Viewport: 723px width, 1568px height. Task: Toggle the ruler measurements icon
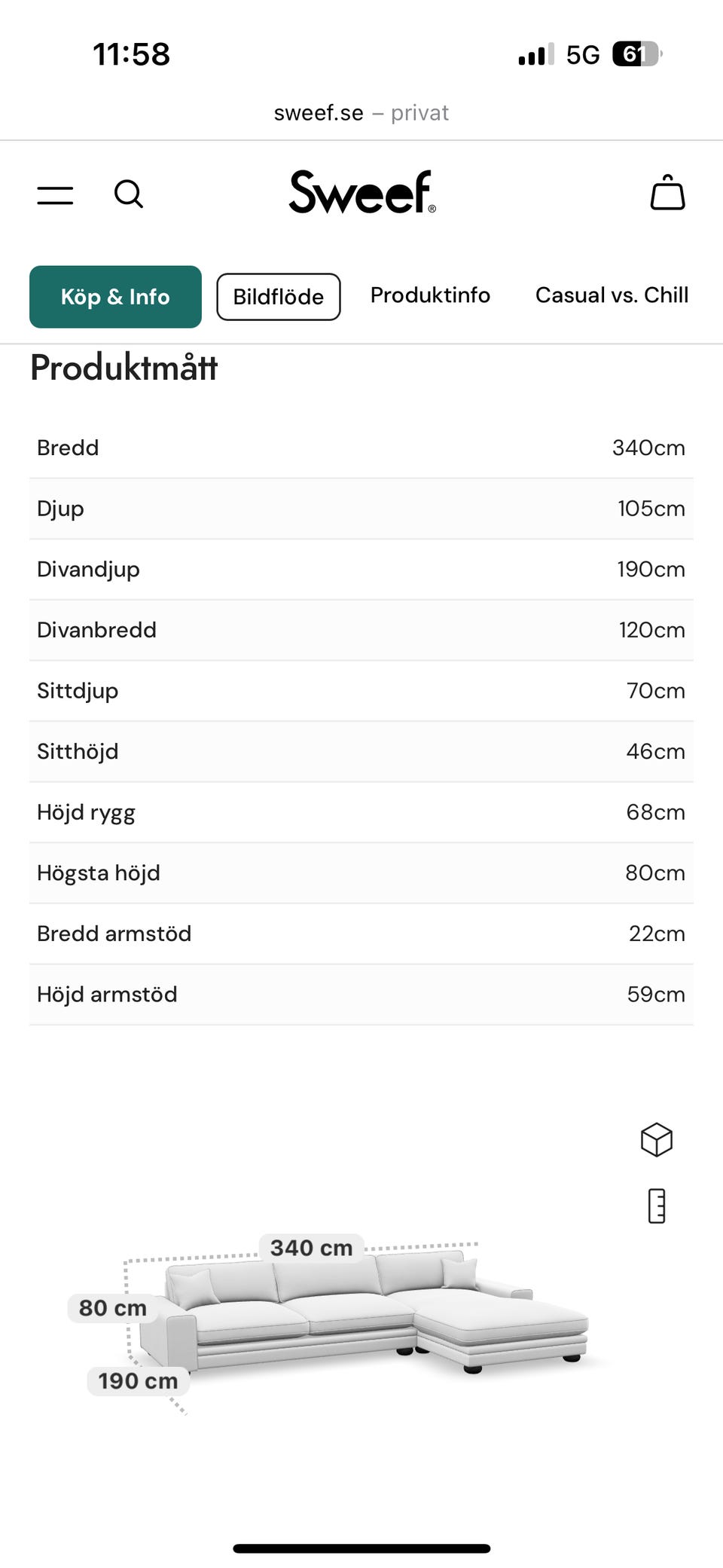[657, 1206]
